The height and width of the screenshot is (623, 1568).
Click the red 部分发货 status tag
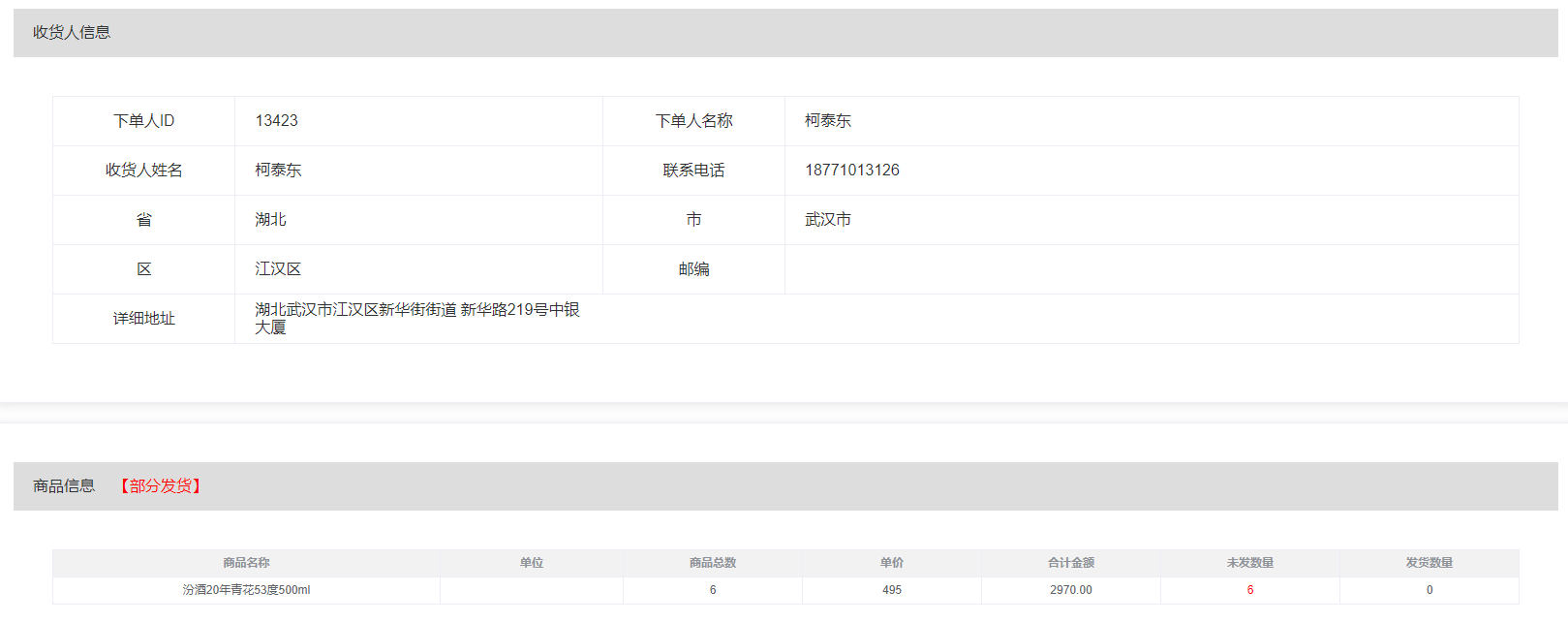[x=161, y=486]
